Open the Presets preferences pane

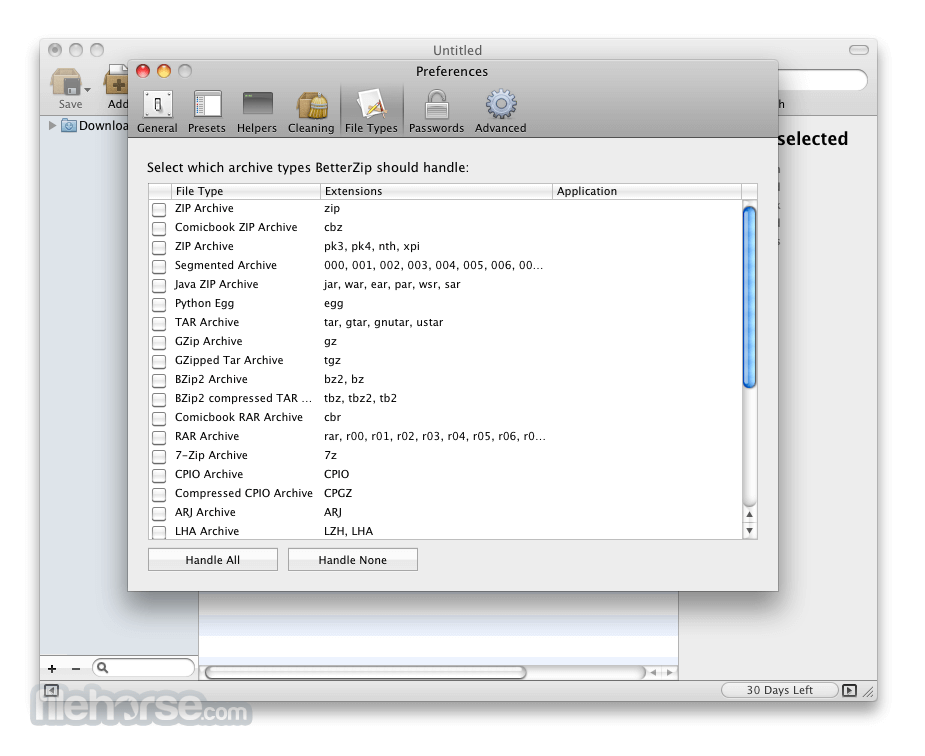click(207, 112)
